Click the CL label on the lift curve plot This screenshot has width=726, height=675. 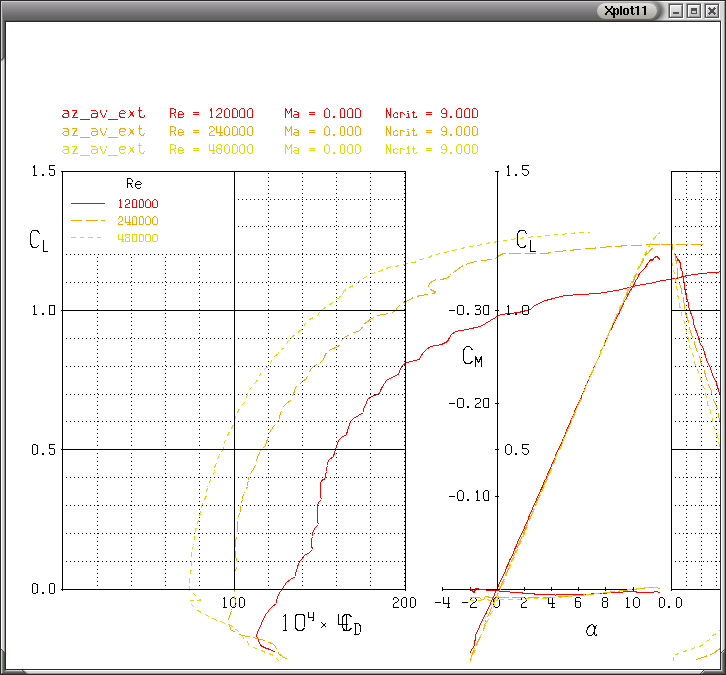click(526, 241)
